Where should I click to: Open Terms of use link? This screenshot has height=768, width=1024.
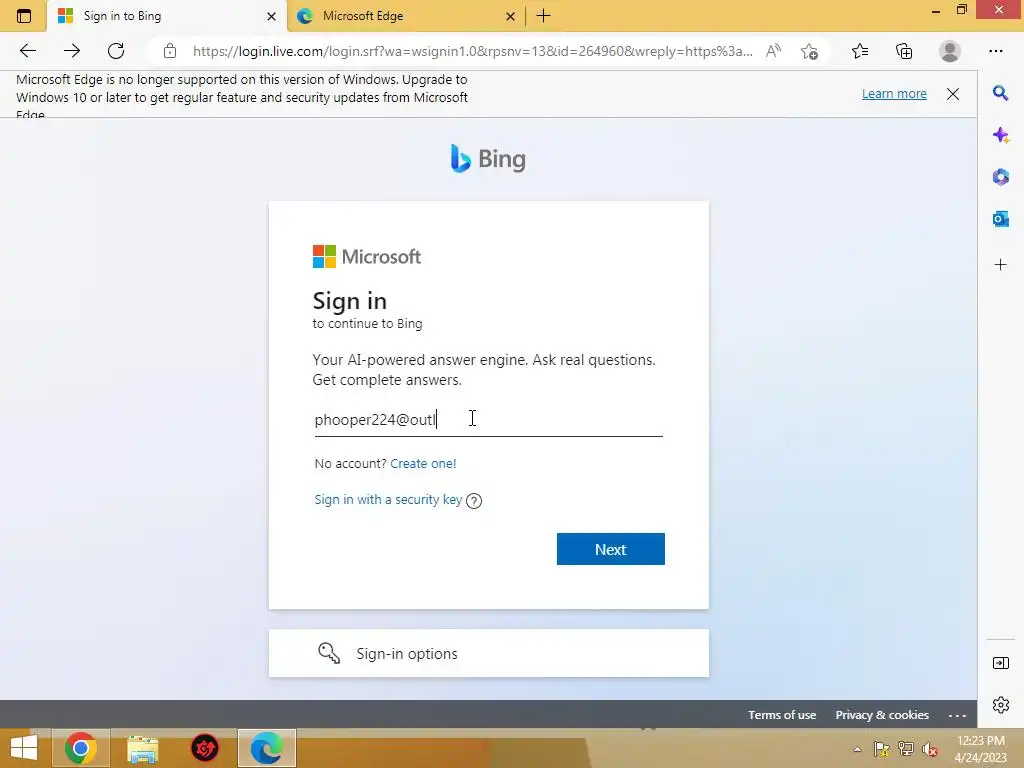[x=782, y=715]
